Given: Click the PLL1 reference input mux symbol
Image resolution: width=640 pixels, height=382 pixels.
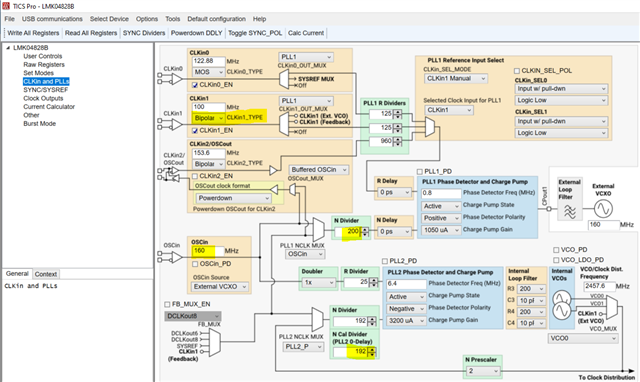Looking at the screenshot, I should (429, 127).
